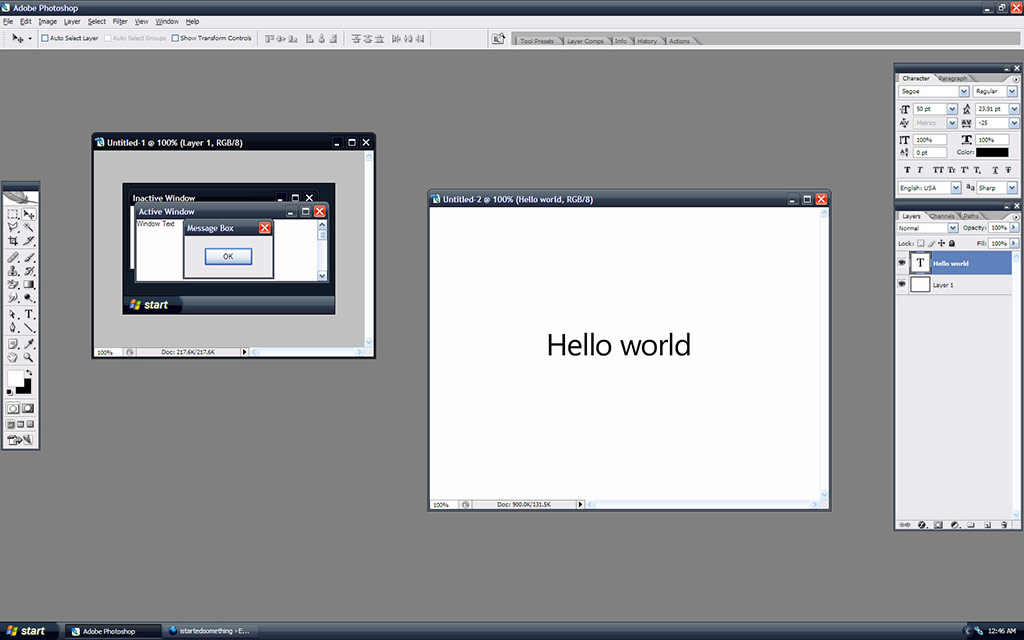Select the Magic Wand tool
Image resolution: width=1024 pixels, height=640 pixels.
point(29,228)
